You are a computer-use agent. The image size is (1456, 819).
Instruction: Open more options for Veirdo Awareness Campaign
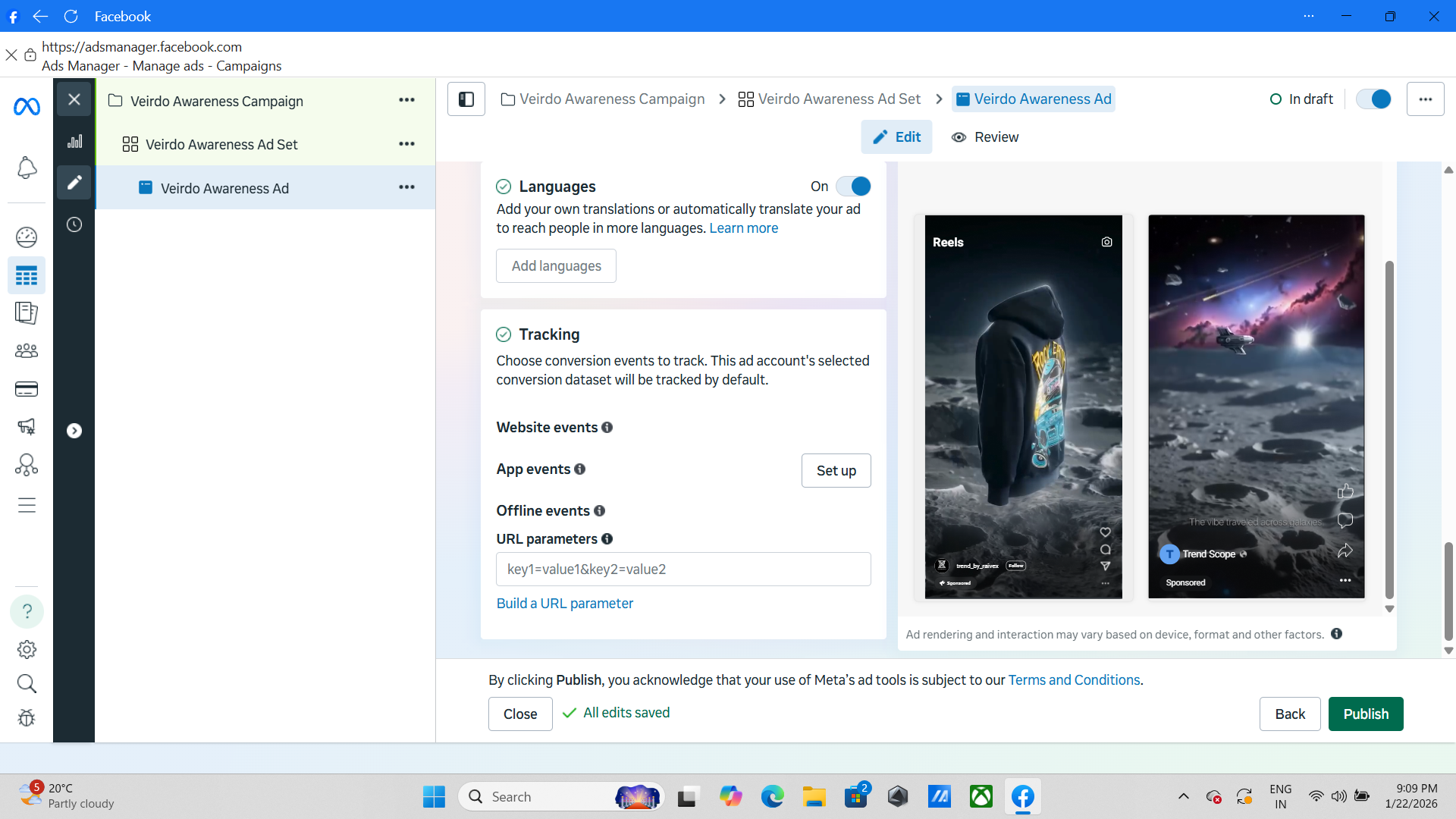pyautogui.click(x=406, y=100)
